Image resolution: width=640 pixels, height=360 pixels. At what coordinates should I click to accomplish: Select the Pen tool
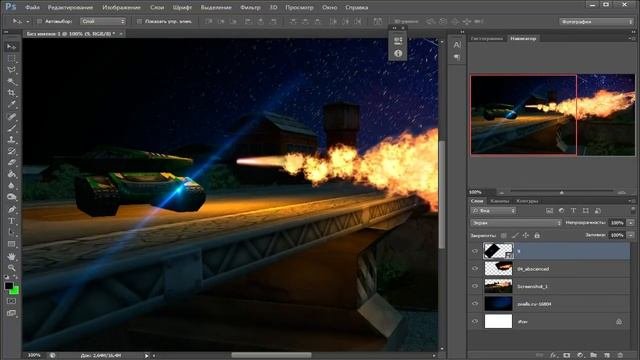point(11,209)
